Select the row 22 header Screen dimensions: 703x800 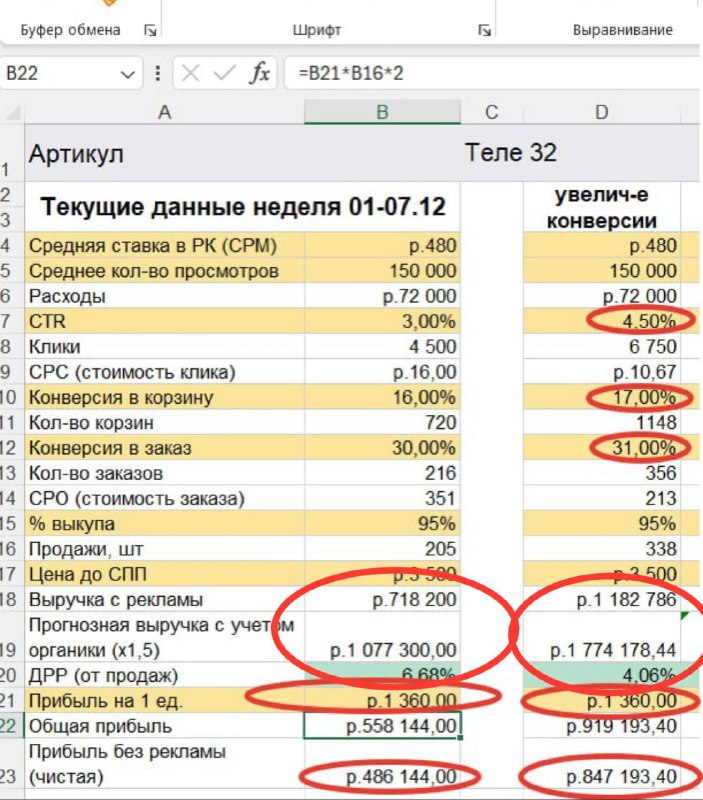(x=9, y=726)
